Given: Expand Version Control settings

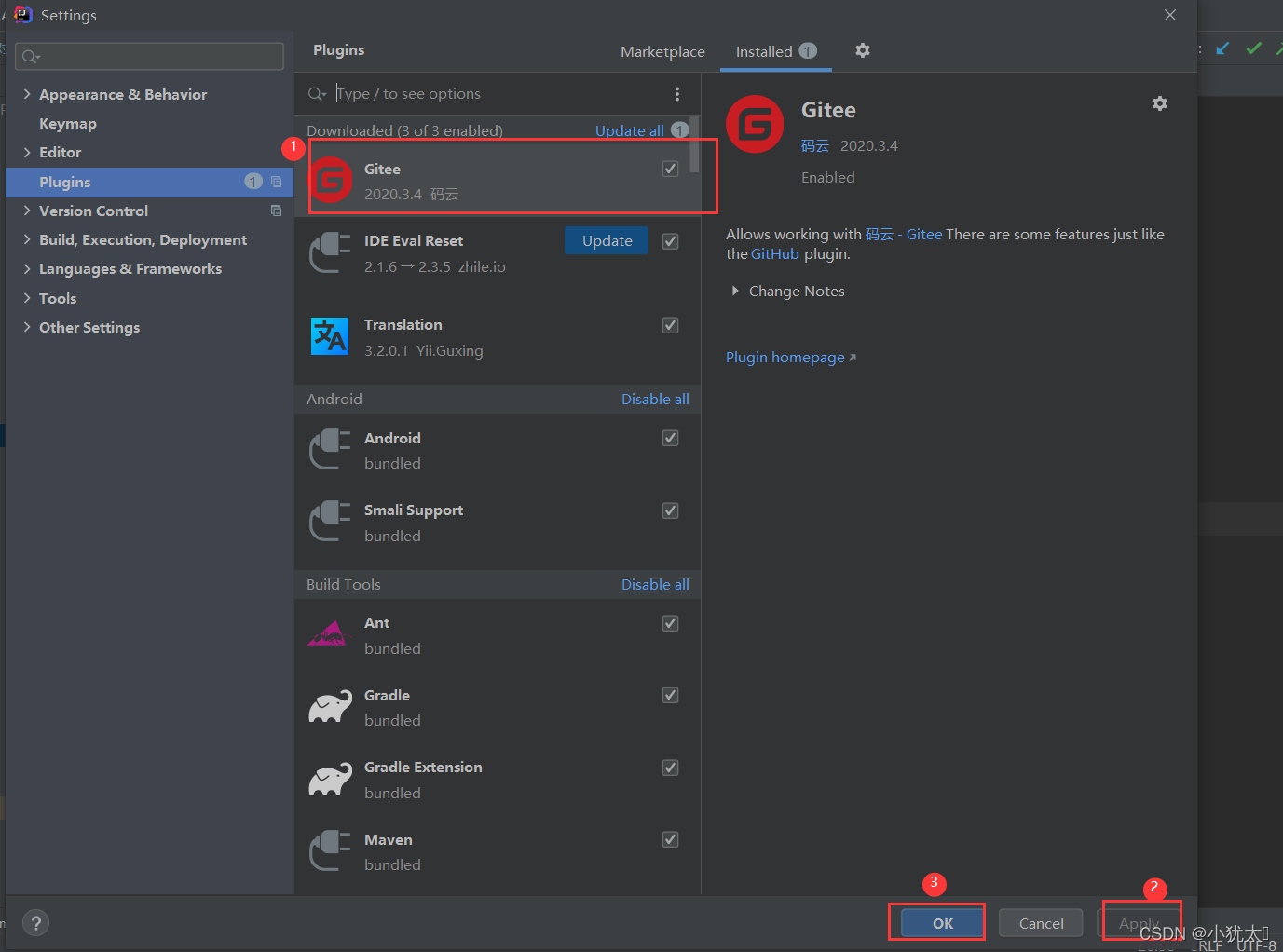Looking at the screenshot, I should 27,211.
